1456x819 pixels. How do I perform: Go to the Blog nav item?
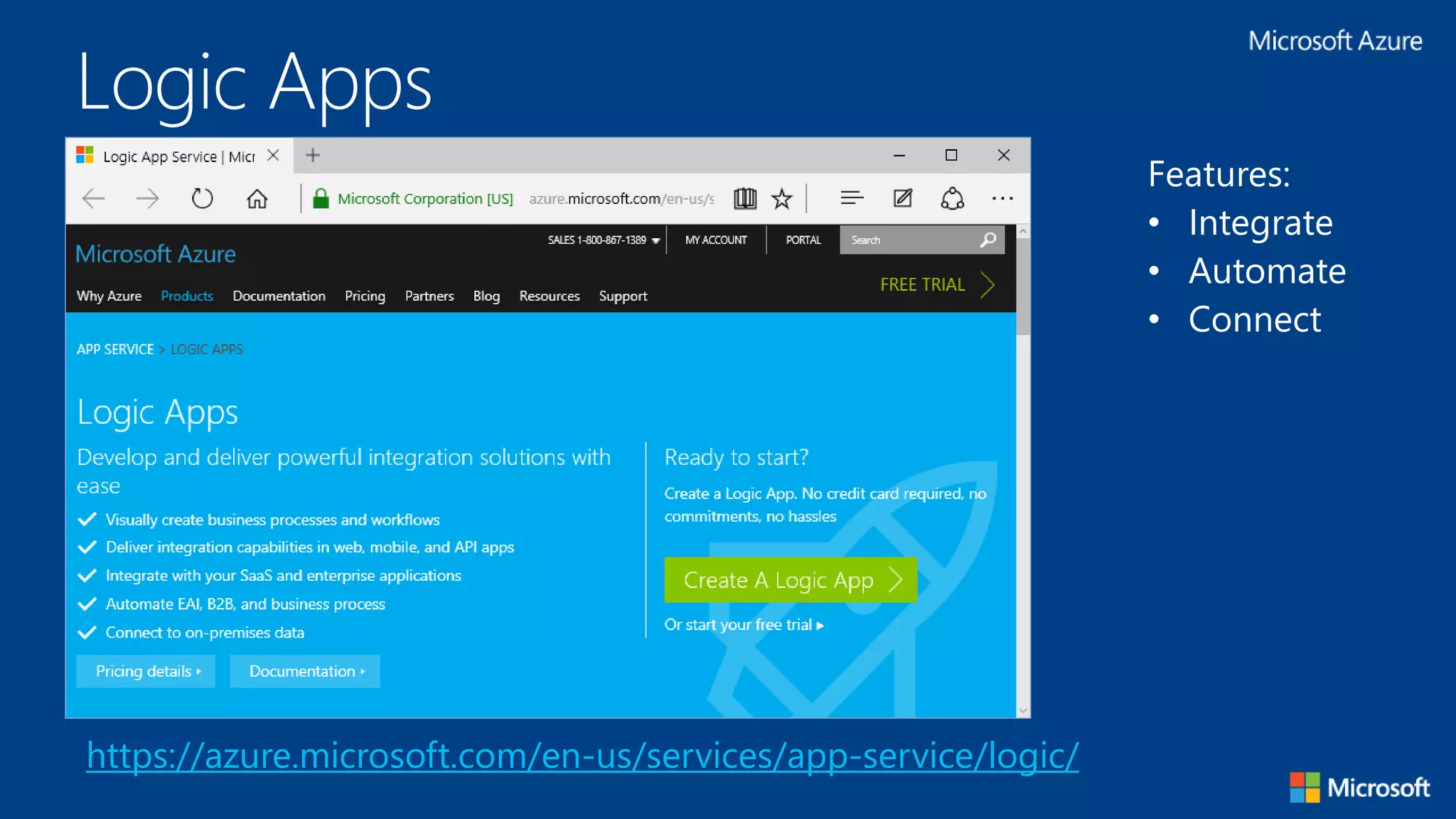[486, 296]
